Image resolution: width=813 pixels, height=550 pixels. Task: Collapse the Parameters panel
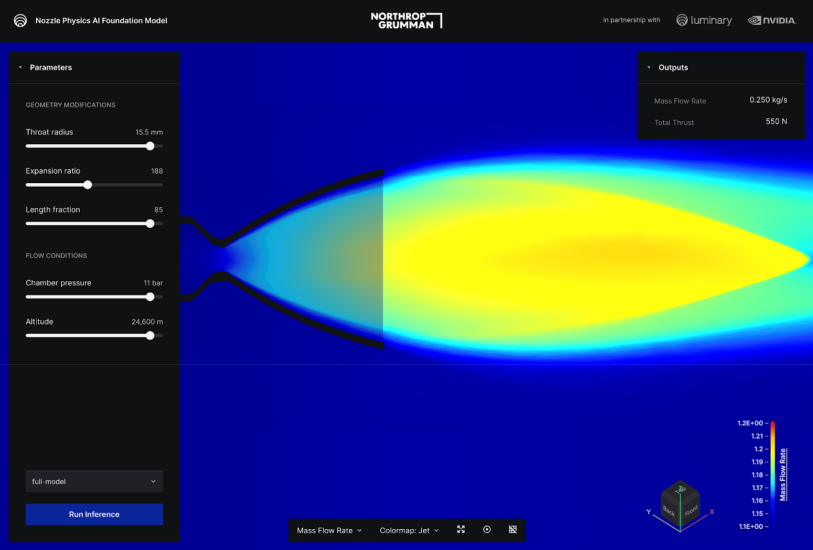click(20, 67)
